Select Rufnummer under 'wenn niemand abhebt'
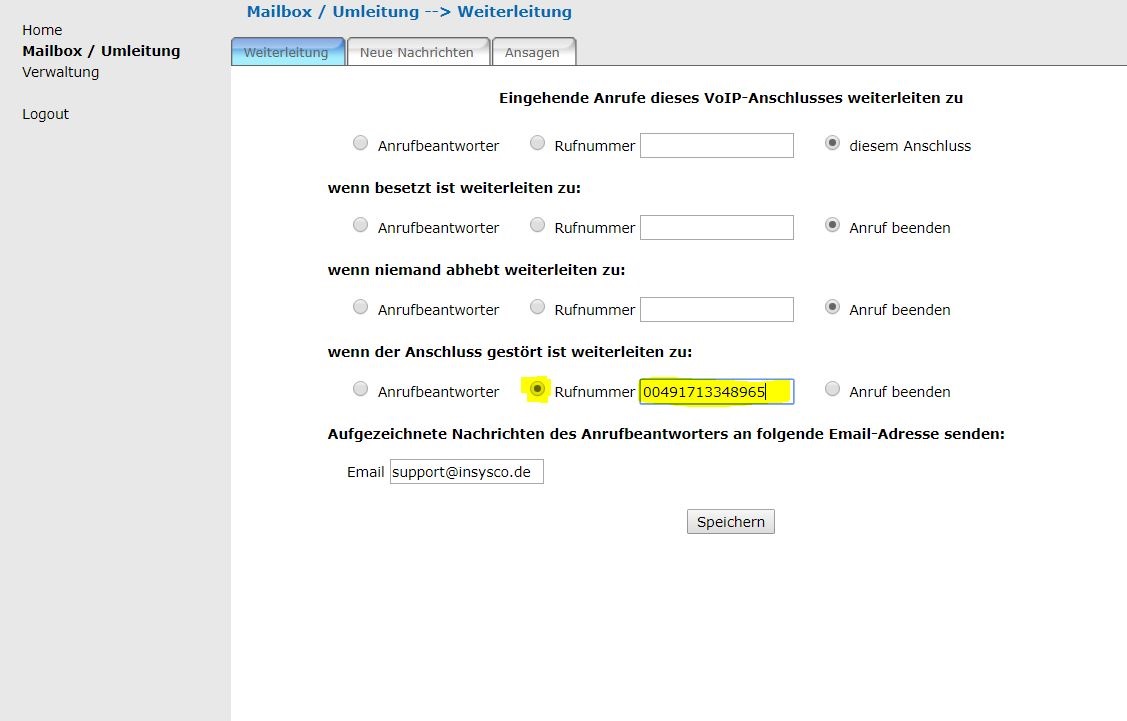Image resolution: width=1127 pixels, height=721 pixels. [x=537, y=308]
